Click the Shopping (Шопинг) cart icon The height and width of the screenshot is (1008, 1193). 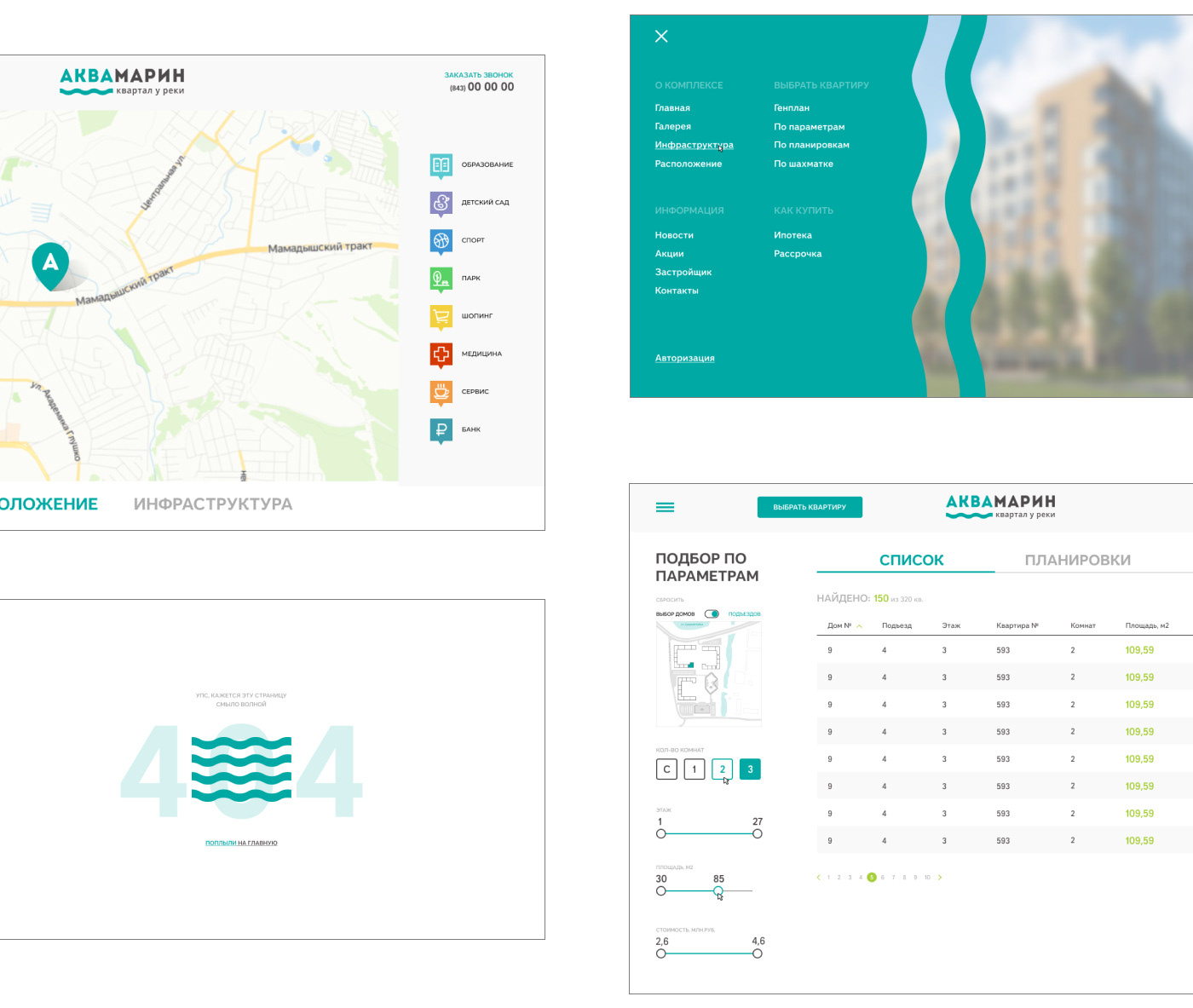pos(441,316)
